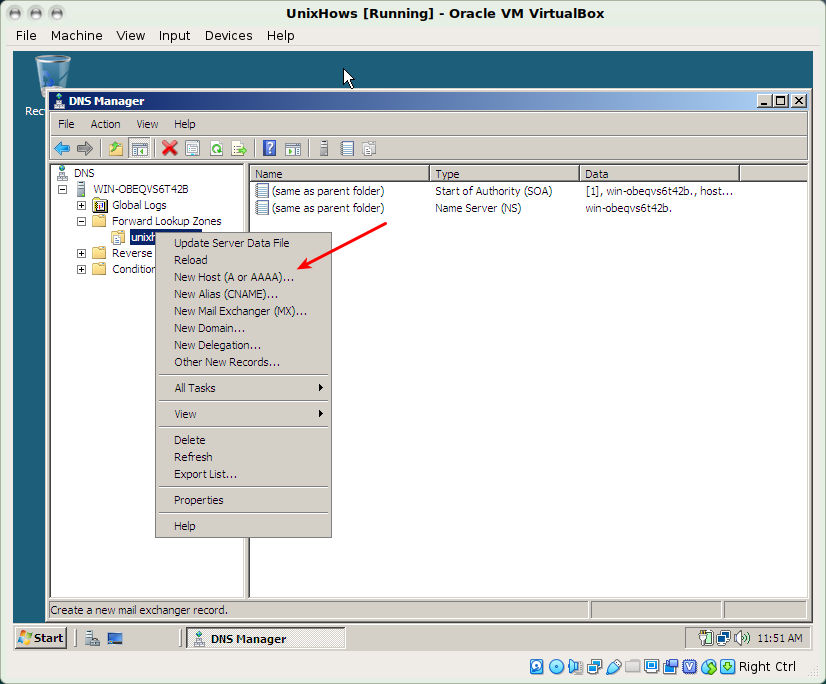Click VirtualBox keyboard capture arrow icon
The height and width of the screenshot is (684, 826).
[727, 667]
